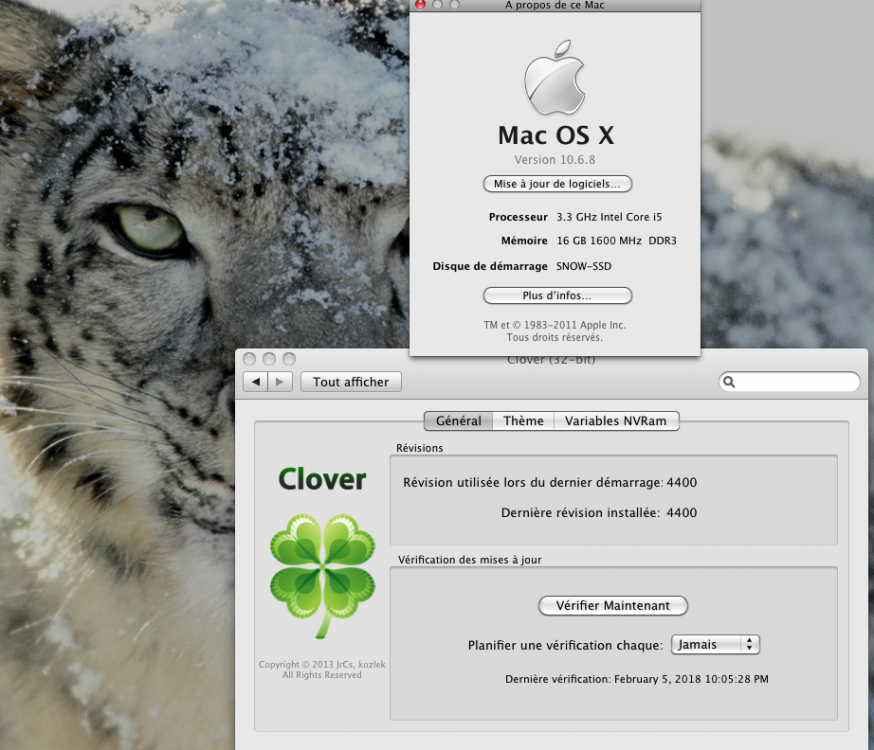Click 'Mise à jour de logiciels…' button
The image size is (874, 750).
pyautogui.click(x=557, y=184)
